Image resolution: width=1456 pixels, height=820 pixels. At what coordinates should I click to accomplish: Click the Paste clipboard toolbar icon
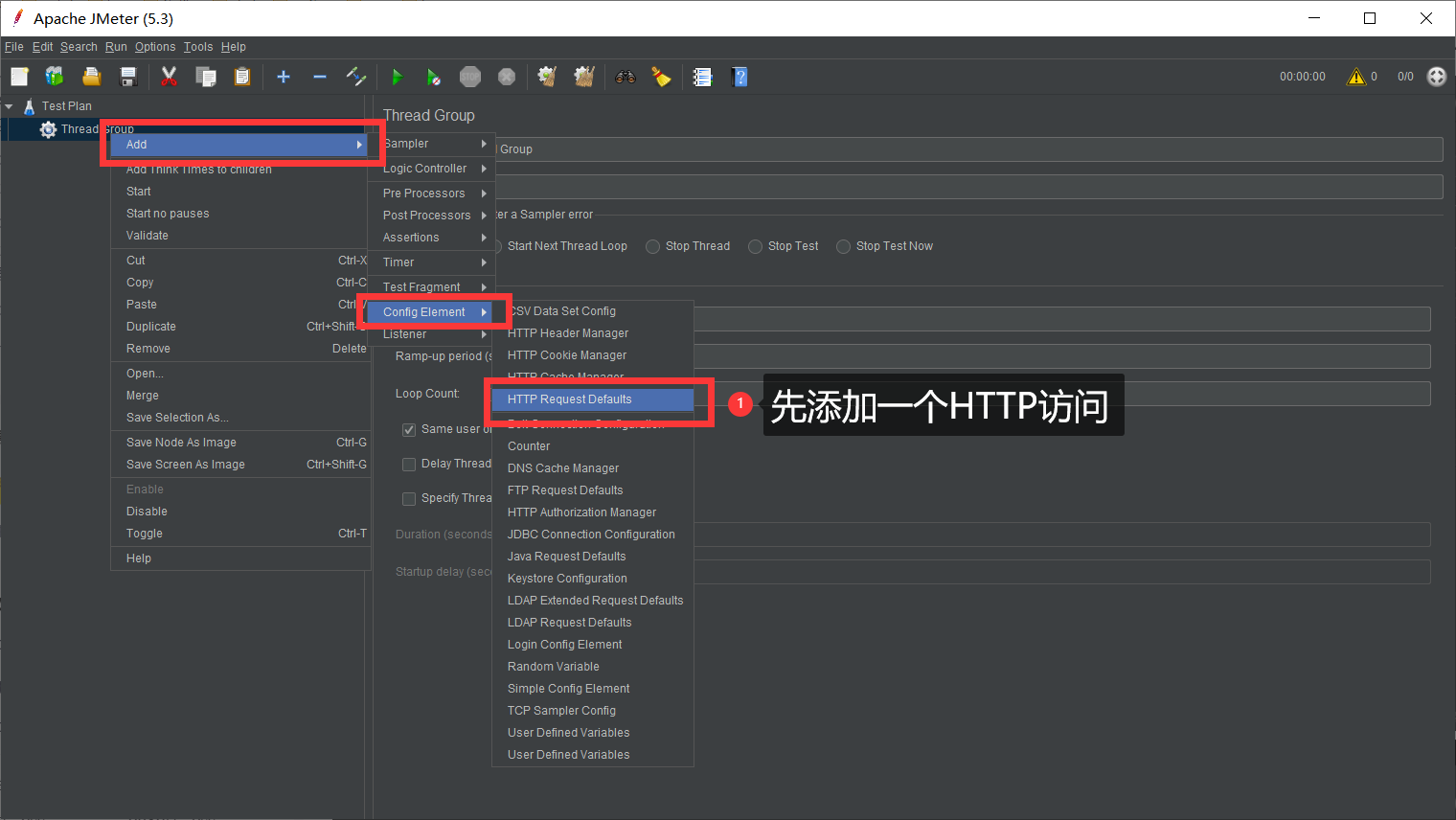point(242,77)
